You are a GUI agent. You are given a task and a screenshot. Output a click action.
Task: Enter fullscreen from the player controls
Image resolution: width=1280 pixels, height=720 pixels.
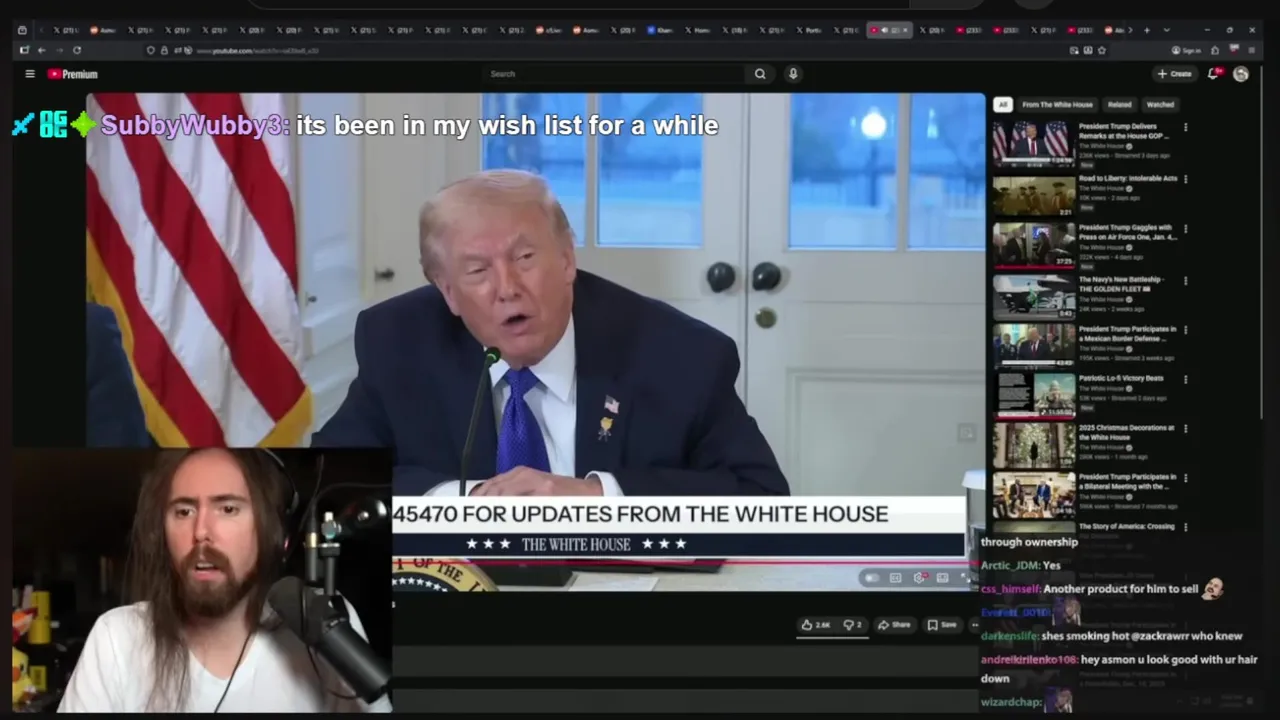coord(965,578)
